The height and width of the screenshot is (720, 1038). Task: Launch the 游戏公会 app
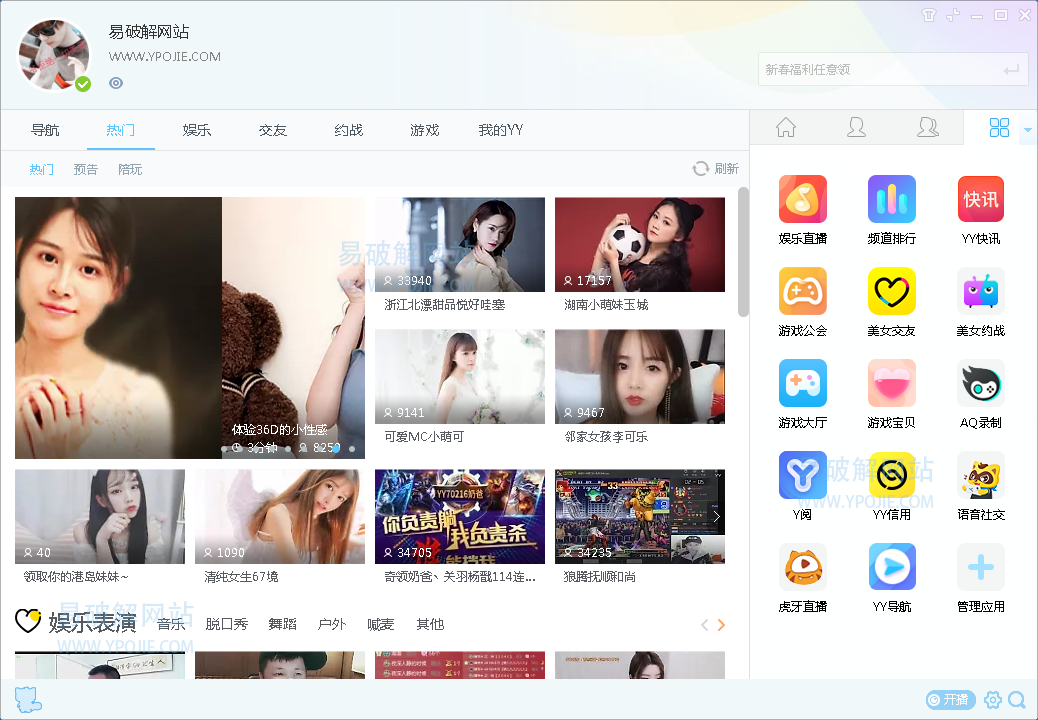point(802,291)
